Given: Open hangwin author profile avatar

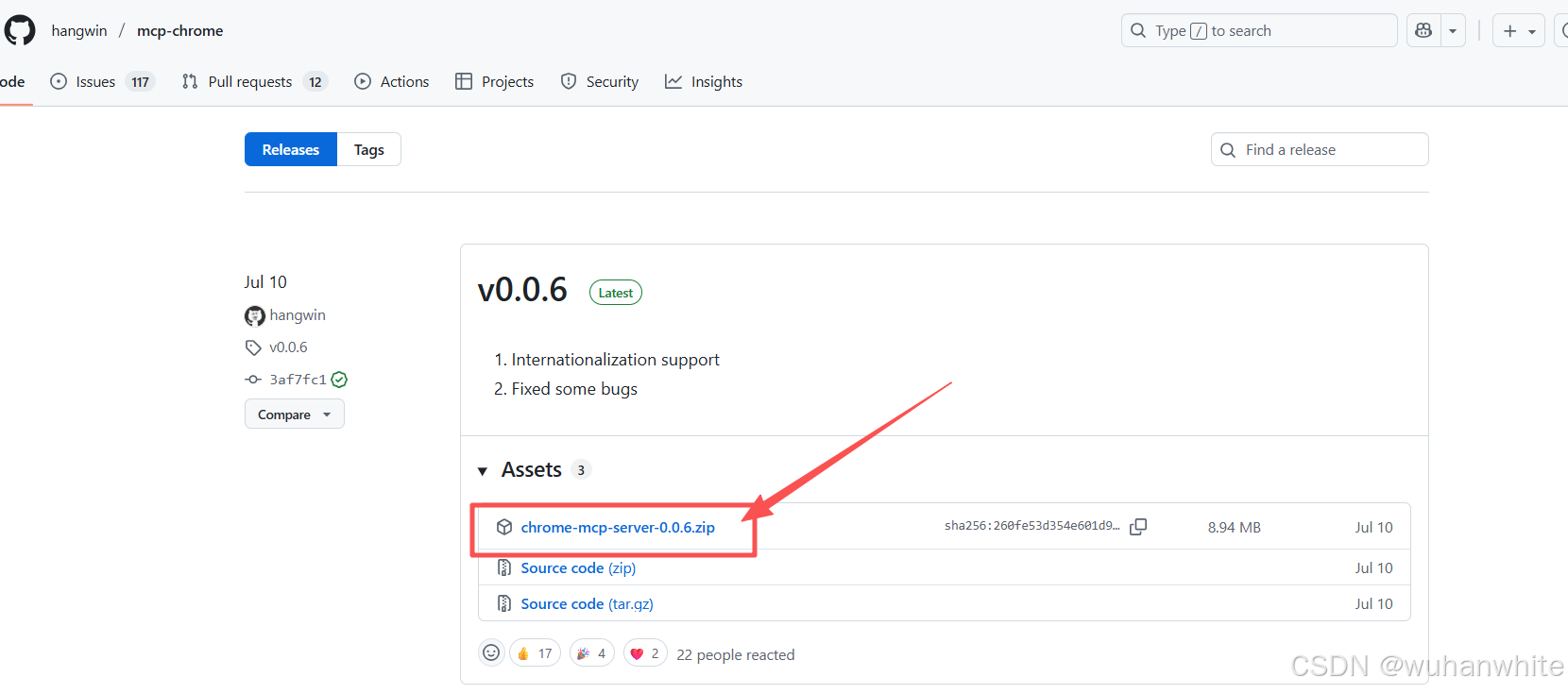Looking at the screenshot, I should click(x=255, y=315).
